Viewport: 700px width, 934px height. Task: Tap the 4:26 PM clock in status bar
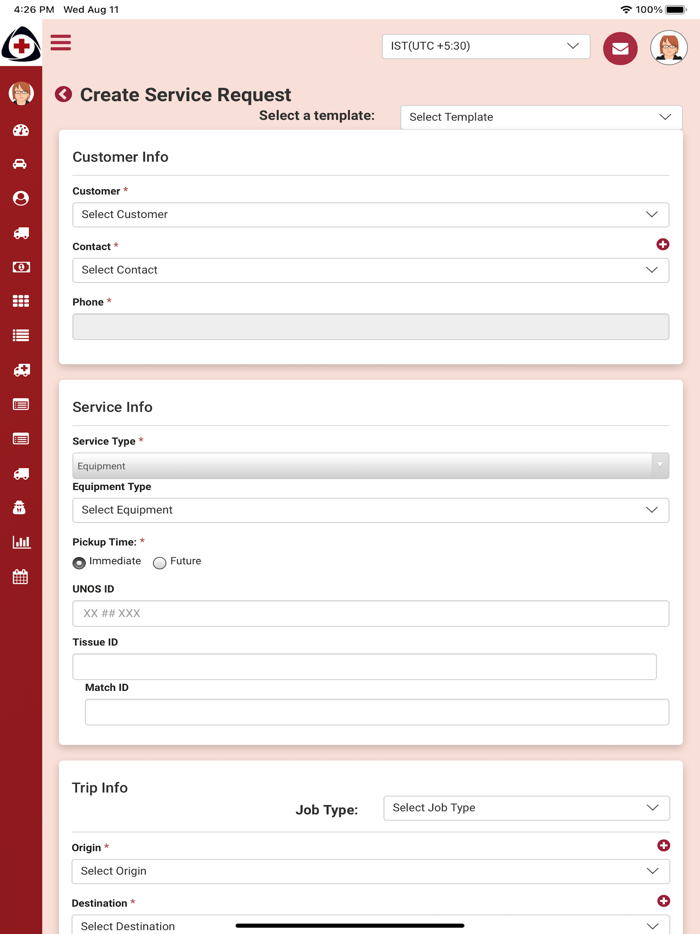pyautogui.click(x=34, y=10)
